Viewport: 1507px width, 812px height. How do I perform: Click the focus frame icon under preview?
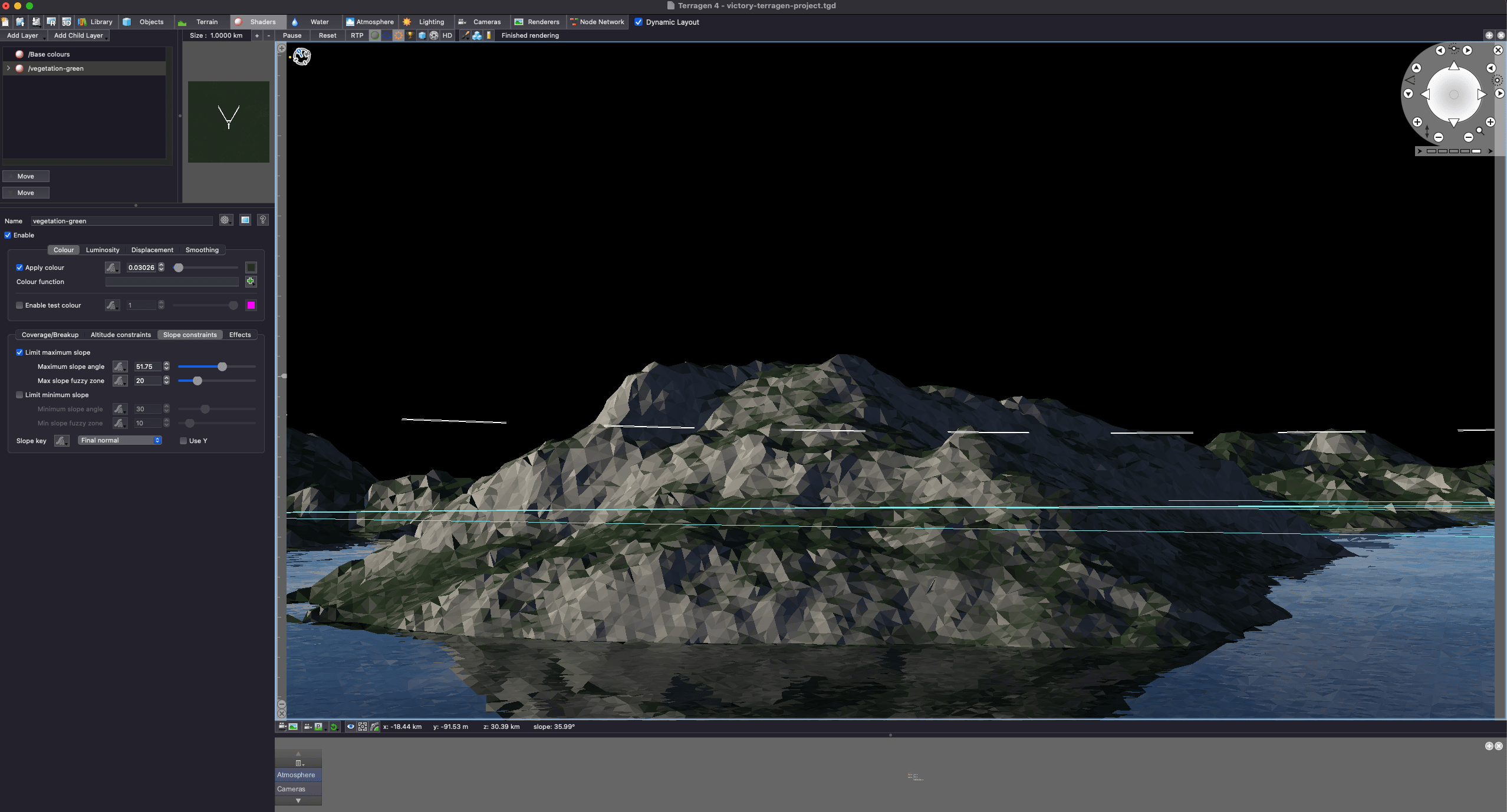point(362,727)
